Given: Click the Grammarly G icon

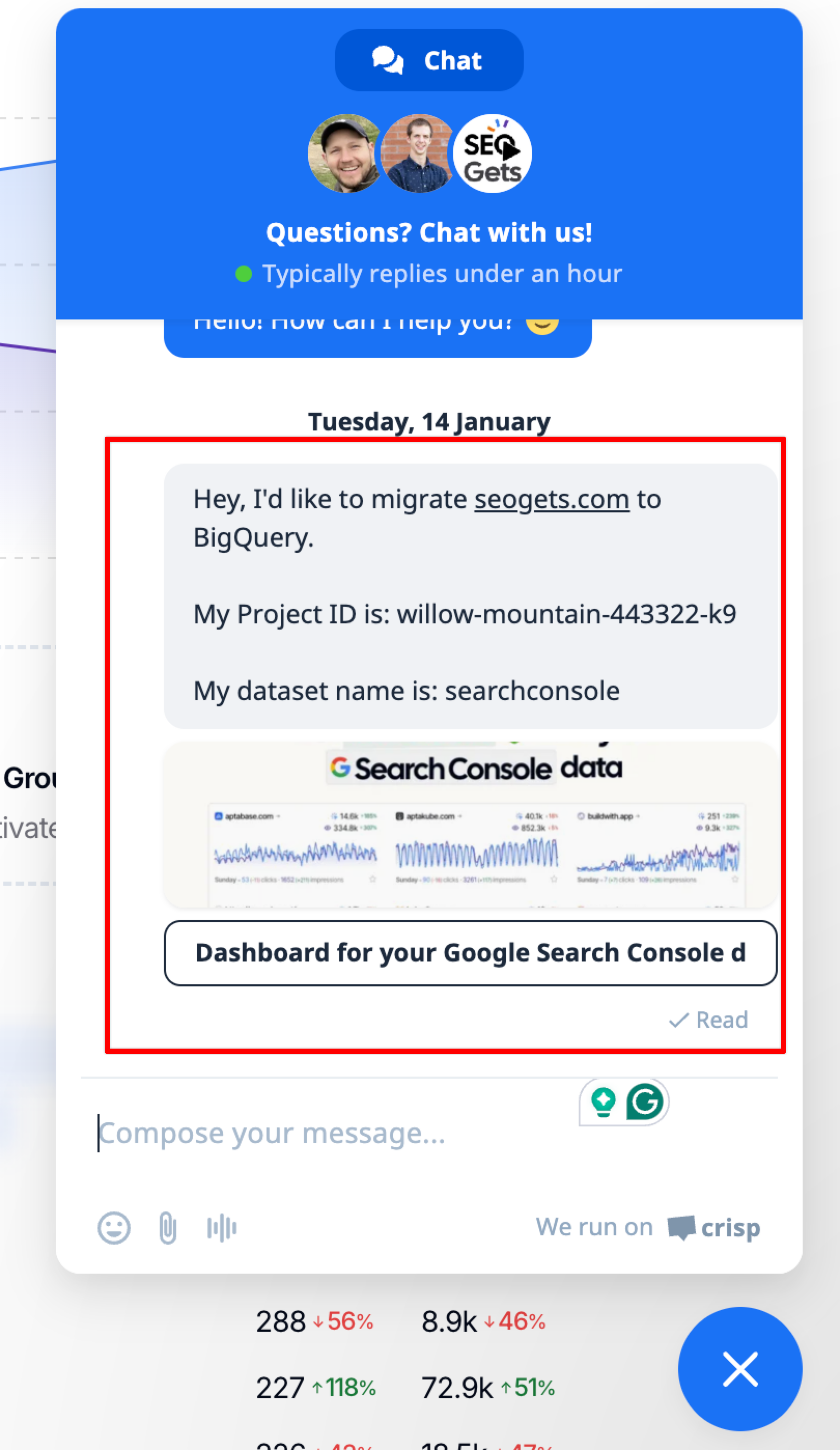Looking at the screenshot, I should (645, 1102).
